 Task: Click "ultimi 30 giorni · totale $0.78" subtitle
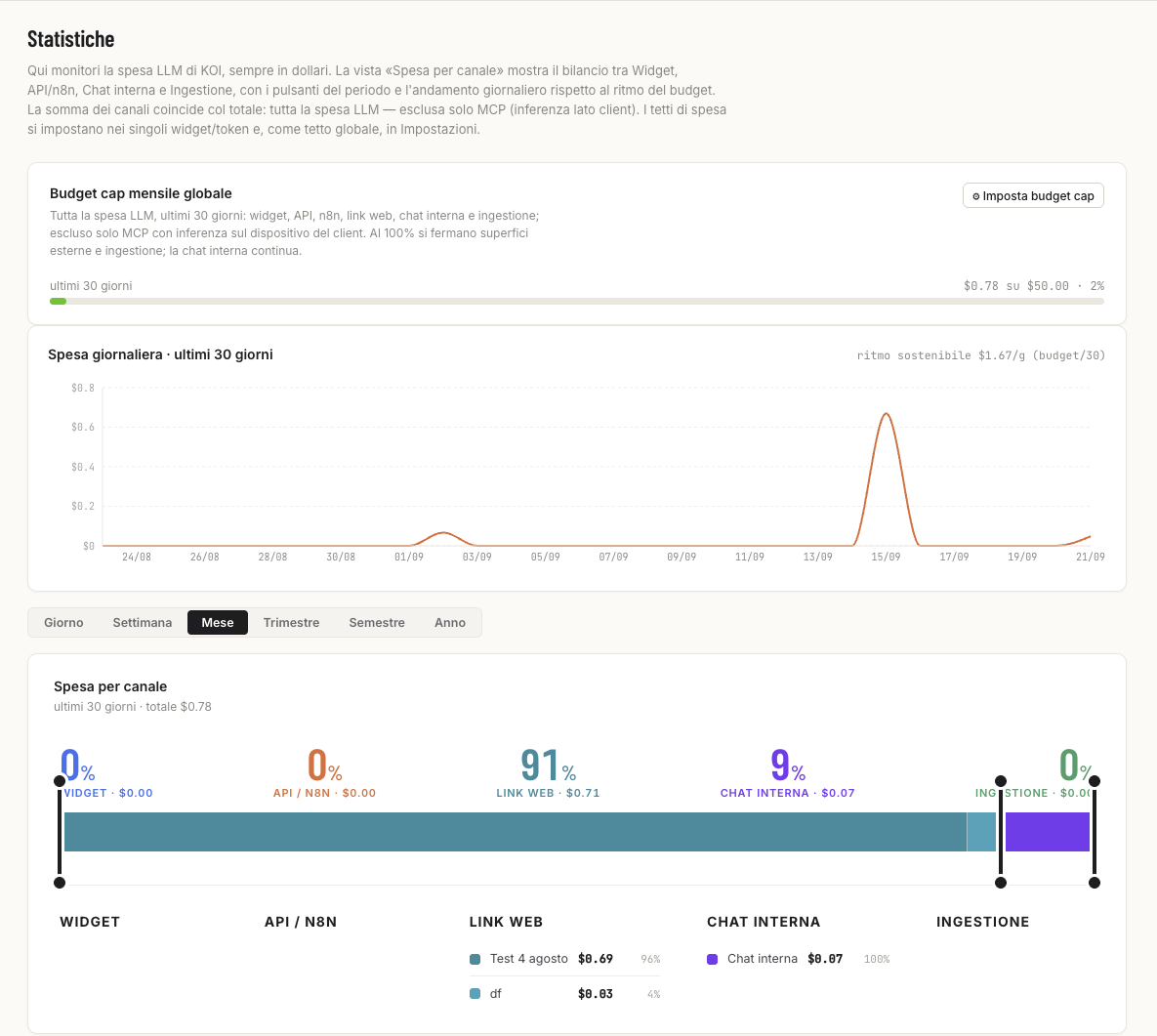tap(133, 707)
